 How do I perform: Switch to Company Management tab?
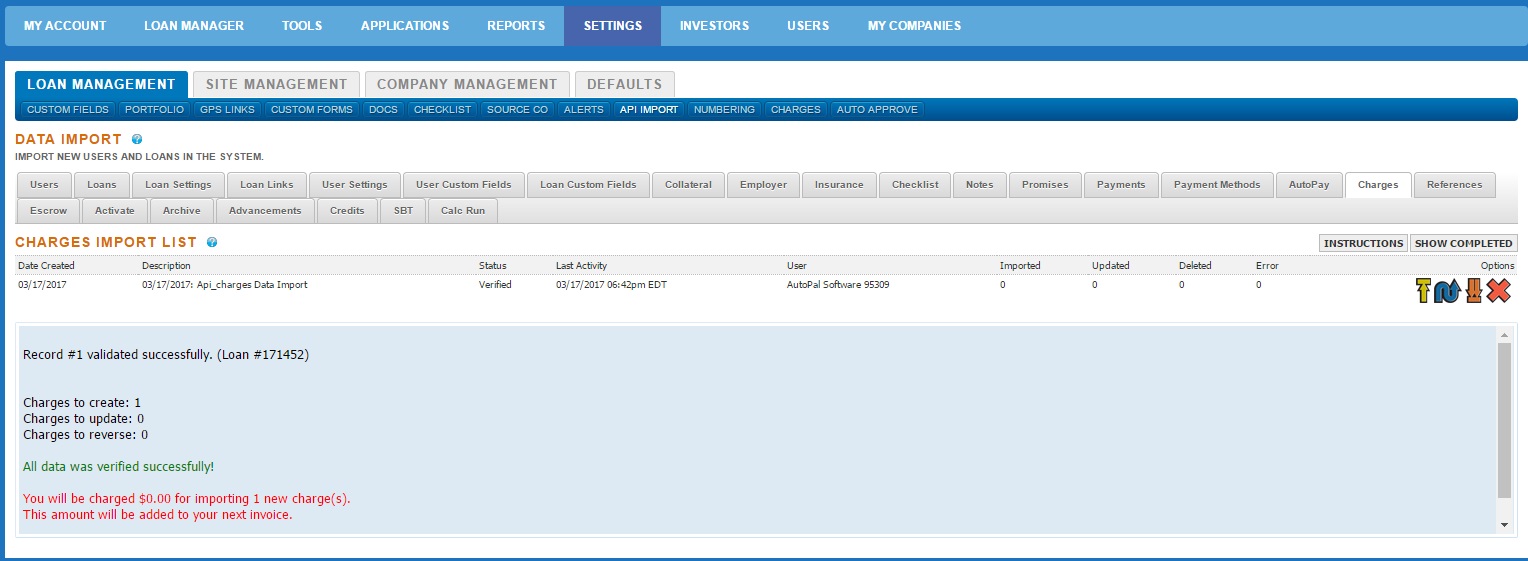[467, 84]
